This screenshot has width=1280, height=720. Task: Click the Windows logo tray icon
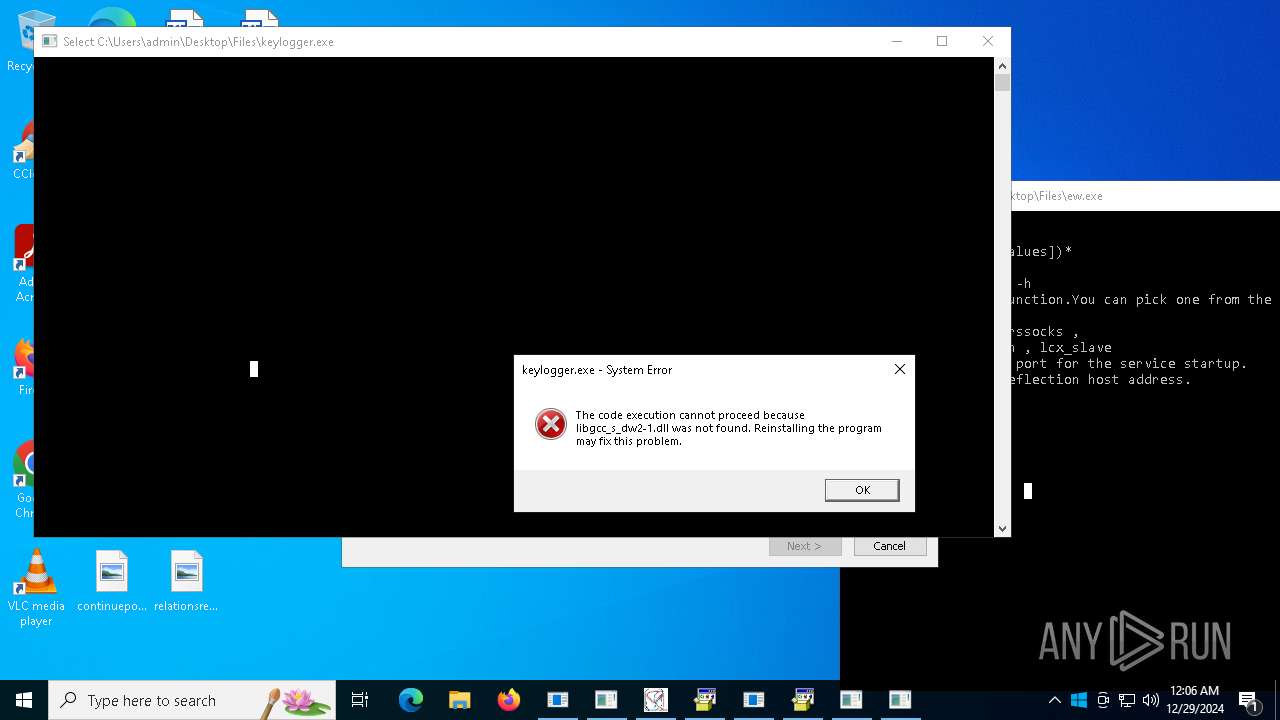pyautogui.click(x=1079, y=700)
